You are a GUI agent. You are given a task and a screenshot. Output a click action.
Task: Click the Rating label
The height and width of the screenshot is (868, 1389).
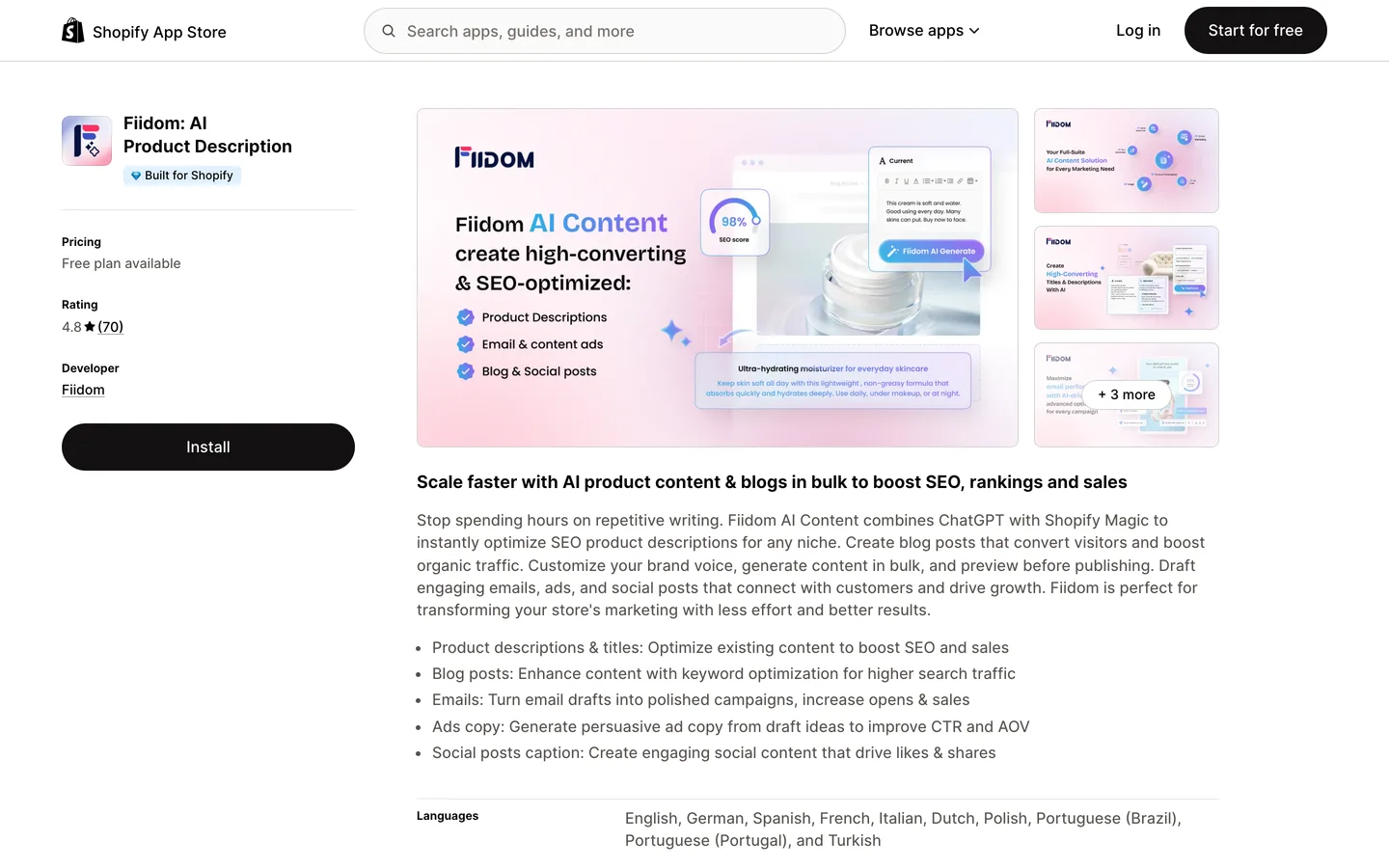pos(80,305)
